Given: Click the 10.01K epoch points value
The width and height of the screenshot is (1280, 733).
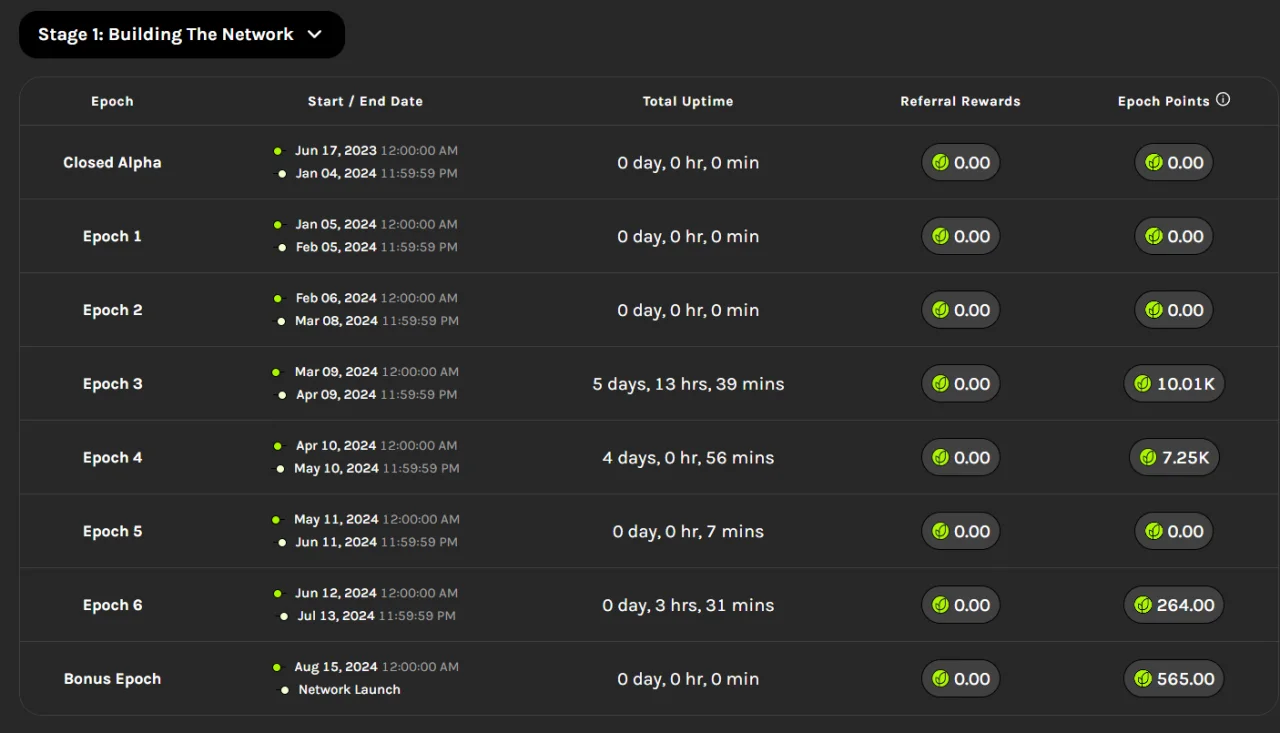Looking at the screenshot, I should [1185, 384].
